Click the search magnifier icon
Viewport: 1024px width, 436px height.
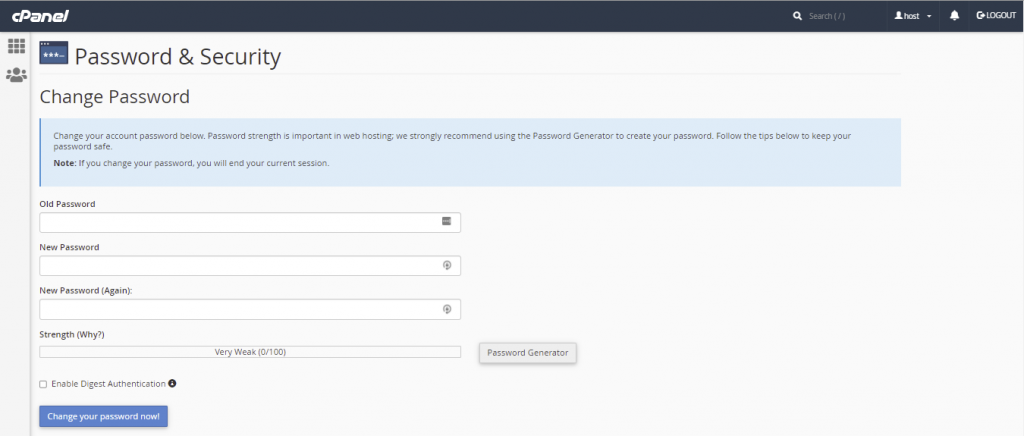coord(797,16)
